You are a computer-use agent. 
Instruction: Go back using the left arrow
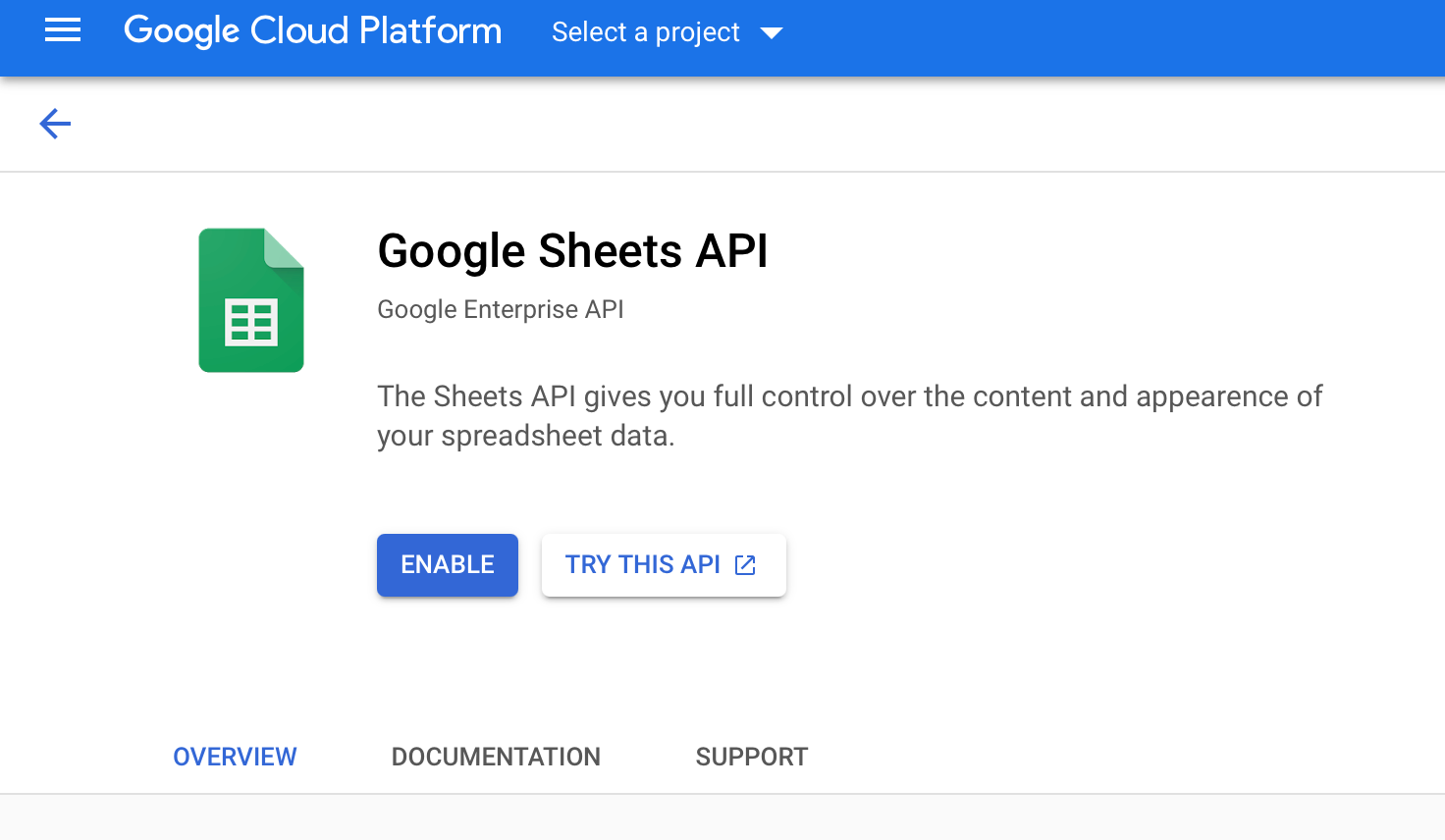[55, 124]
